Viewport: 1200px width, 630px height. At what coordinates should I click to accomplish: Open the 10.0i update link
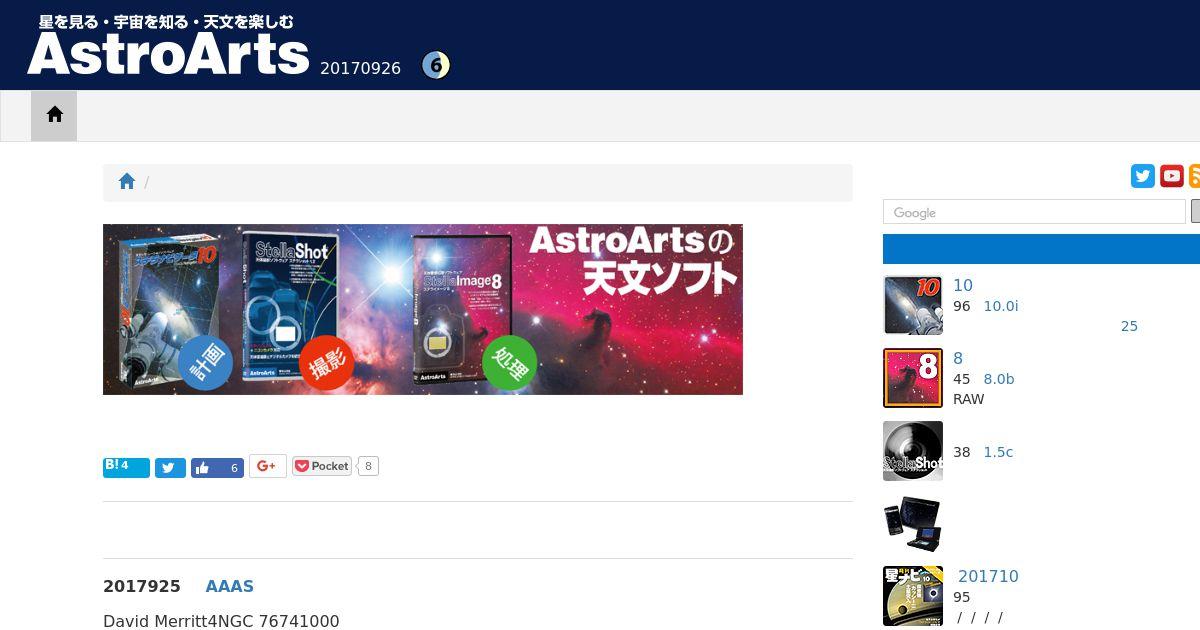[1001, 306]
